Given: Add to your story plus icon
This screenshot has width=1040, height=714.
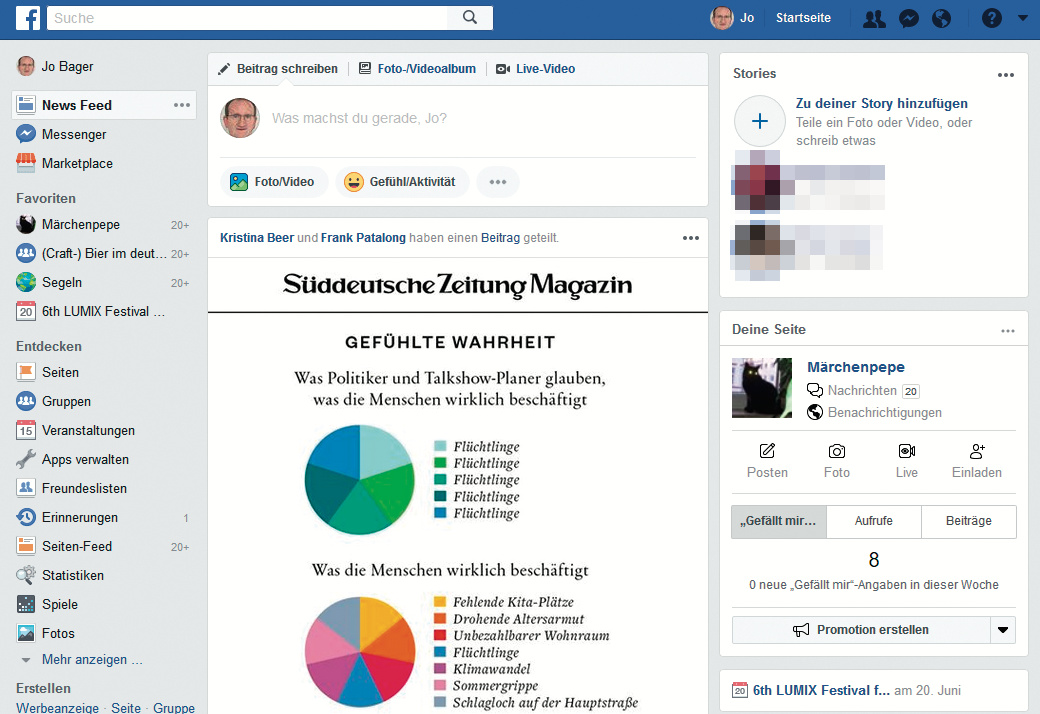Looking at the screenshot, I should [760, 122].
